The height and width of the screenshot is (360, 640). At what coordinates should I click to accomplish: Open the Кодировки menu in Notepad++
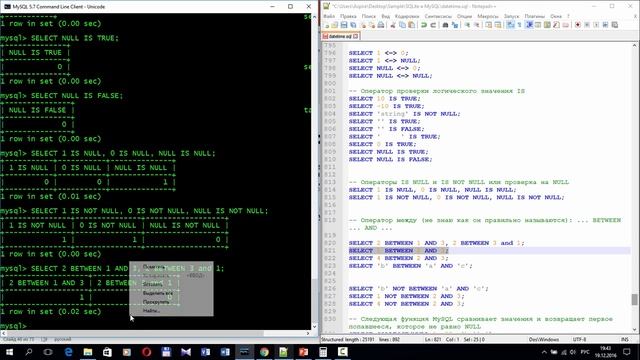point(407,16)
